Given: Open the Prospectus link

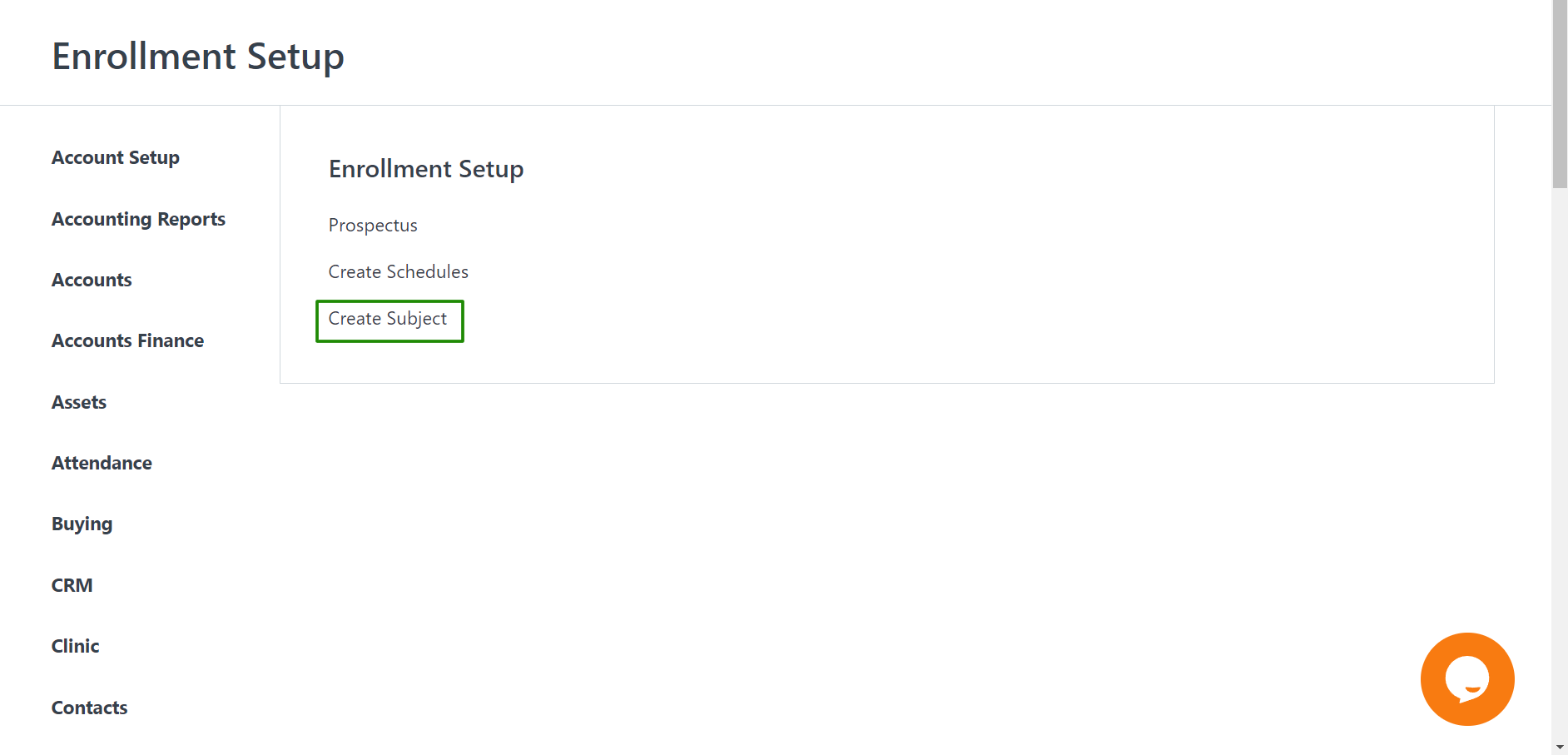Looking at the screenshot, I should [x=373, y=226].
